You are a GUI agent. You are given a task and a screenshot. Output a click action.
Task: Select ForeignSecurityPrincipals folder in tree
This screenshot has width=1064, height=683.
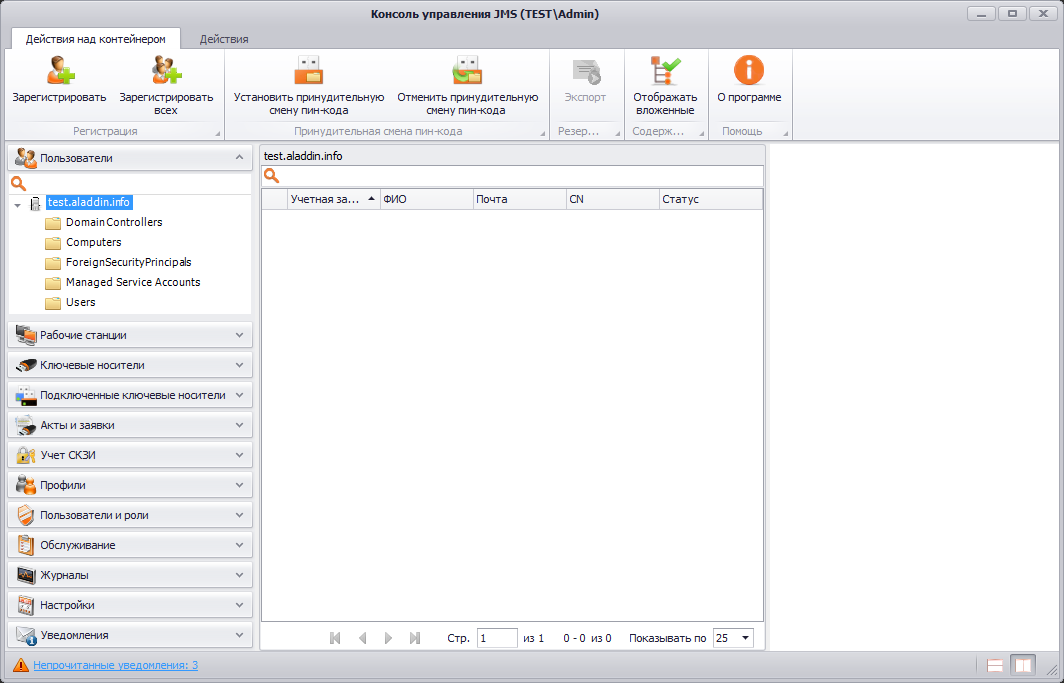point(129,262)
